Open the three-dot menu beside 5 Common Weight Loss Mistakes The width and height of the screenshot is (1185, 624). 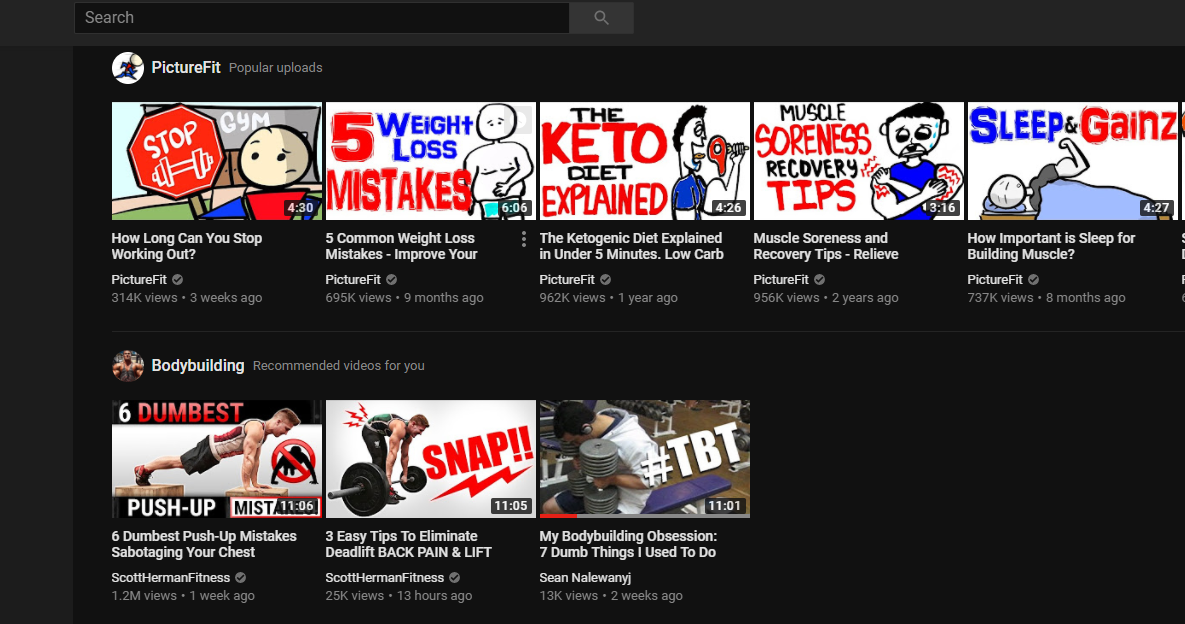click(x=524, y=239)
